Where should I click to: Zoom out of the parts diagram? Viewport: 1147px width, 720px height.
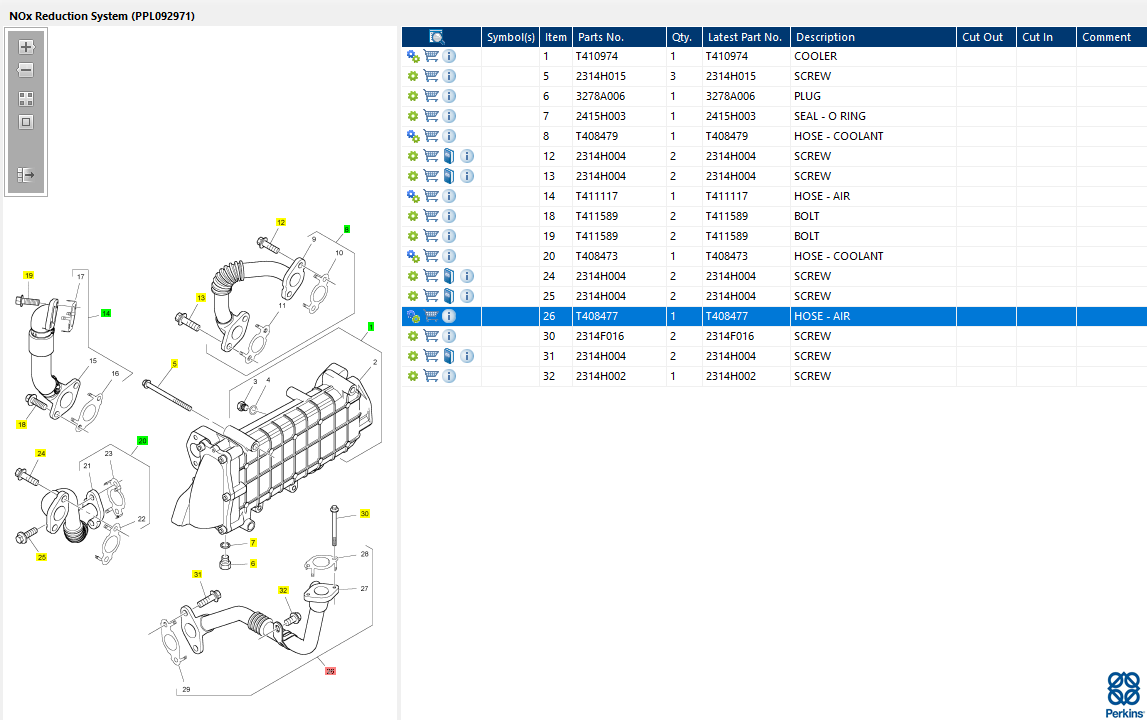(26, 70)
